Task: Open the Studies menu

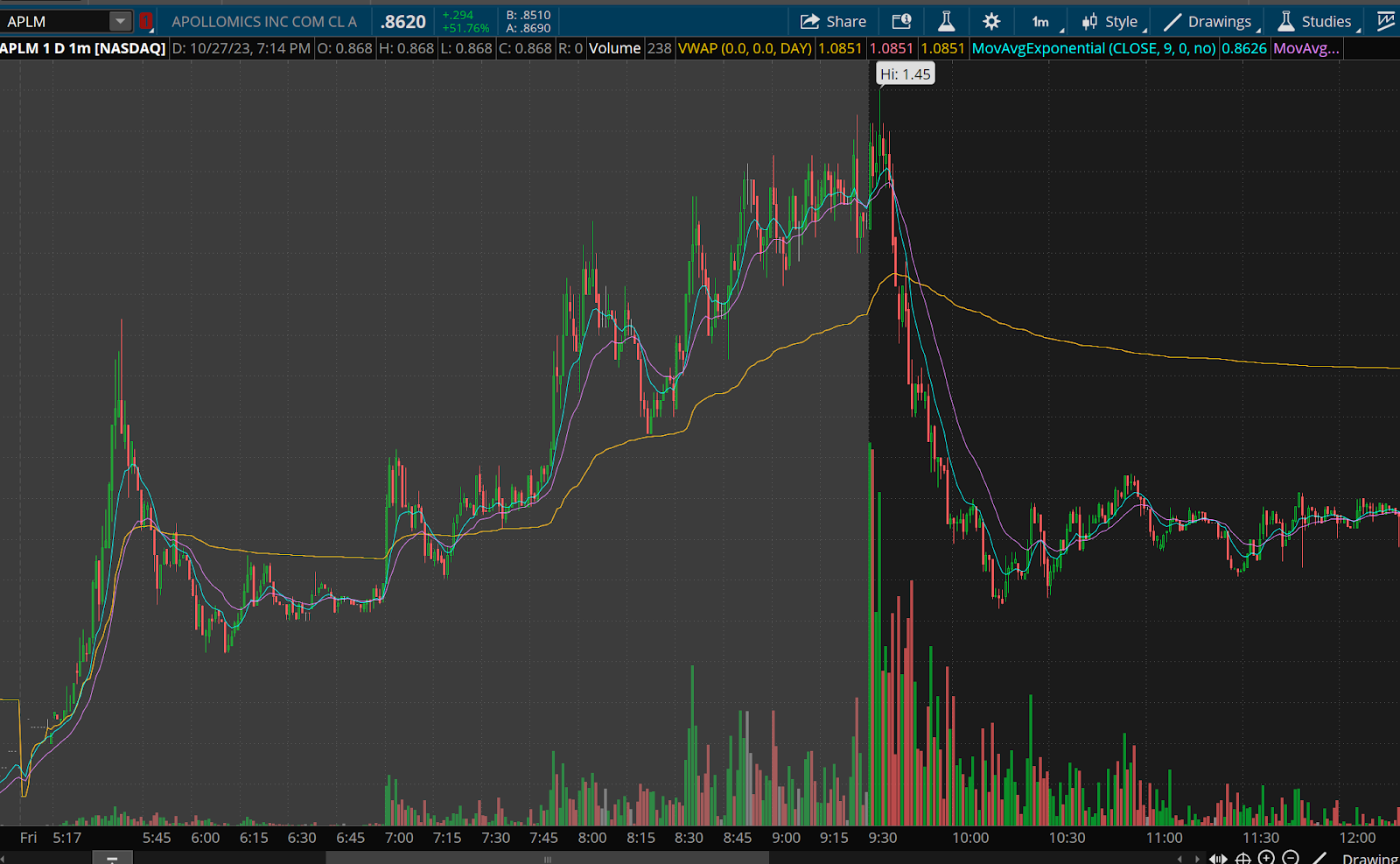Action: [1315, 22]
